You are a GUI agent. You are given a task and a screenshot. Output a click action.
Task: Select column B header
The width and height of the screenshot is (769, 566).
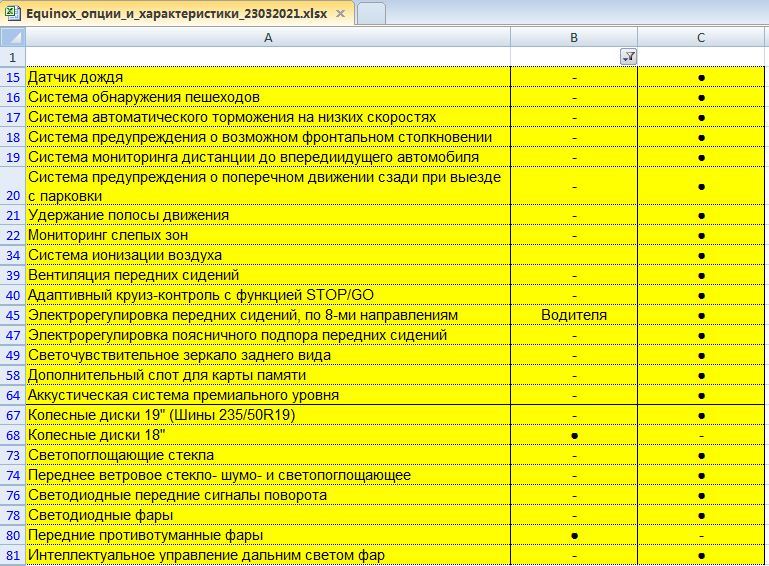click(573, 37)
